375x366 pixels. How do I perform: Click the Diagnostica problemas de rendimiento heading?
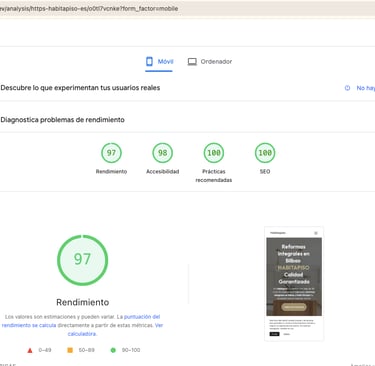[x=62, y=120]
